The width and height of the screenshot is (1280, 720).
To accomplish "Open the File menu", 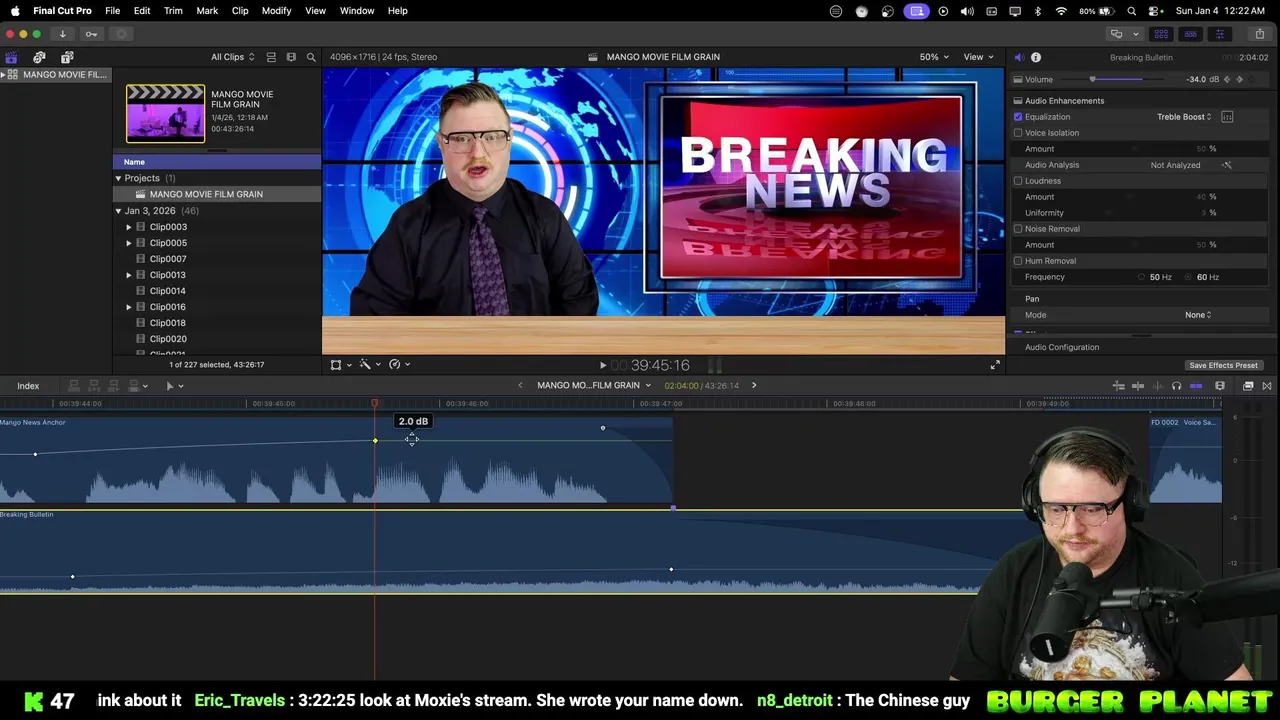I will (x=113, y=11).
